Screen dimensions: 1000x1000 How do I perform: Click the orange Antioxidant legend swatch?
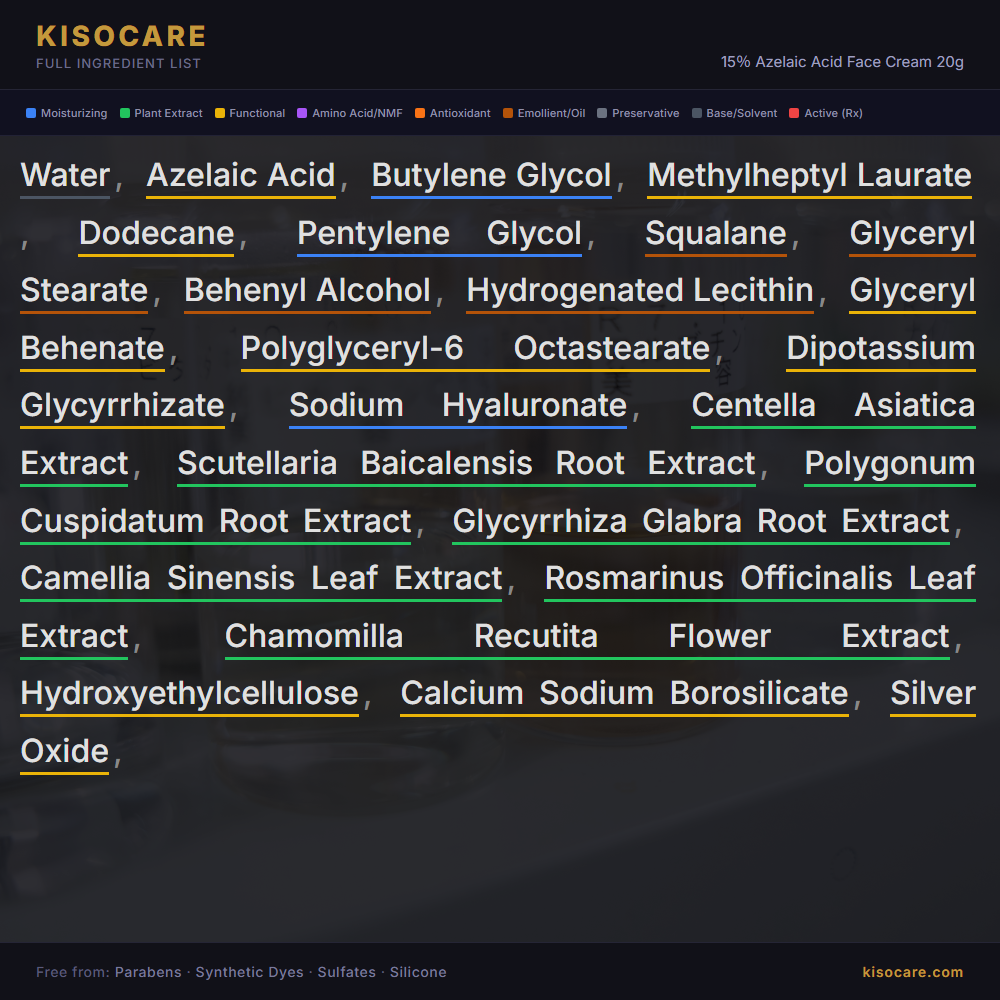click(420, 113)
